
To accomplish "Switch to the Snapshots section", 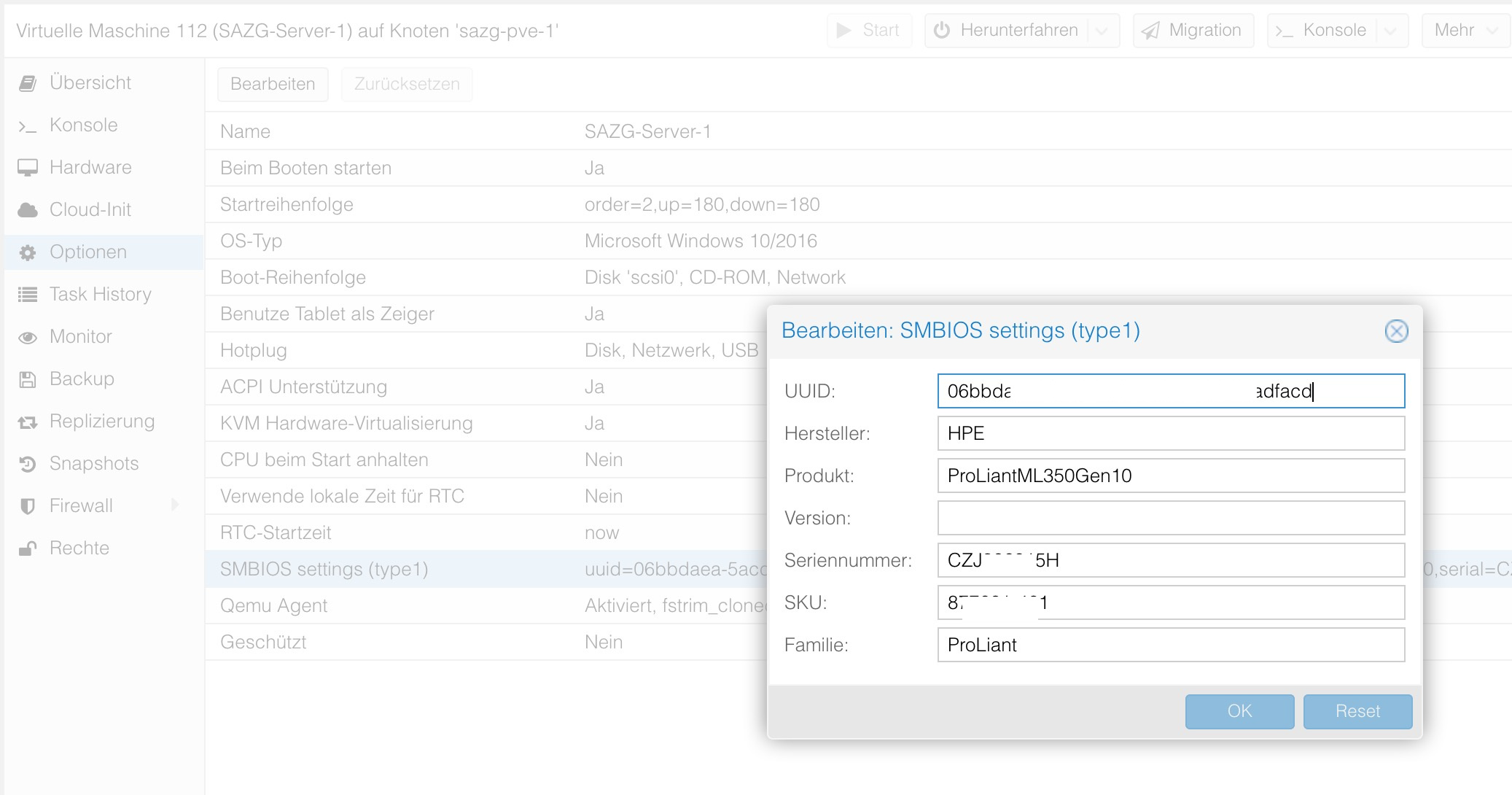I will (104, 464).
